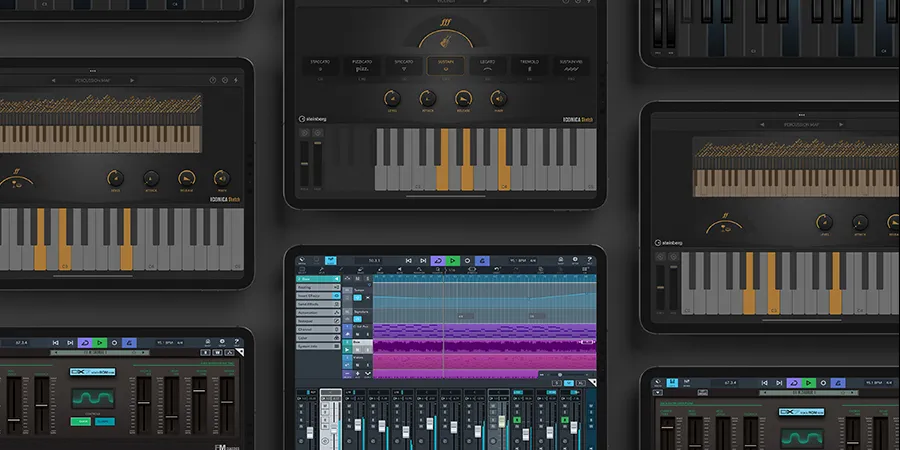Click the Level knob on right percussion map tablet

[824, 222]
